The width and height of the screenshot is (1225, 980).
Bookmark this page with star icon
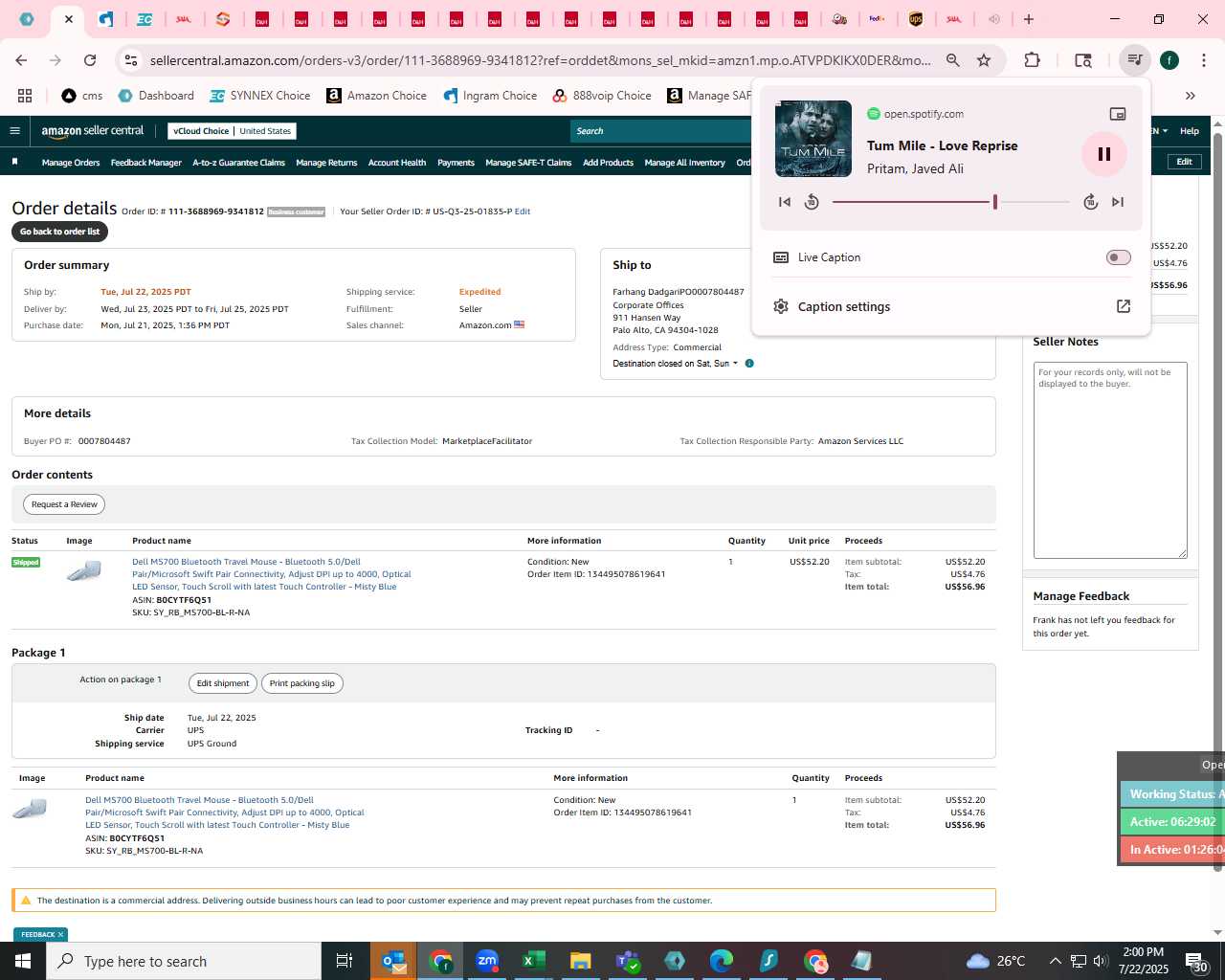click(984, 60)
